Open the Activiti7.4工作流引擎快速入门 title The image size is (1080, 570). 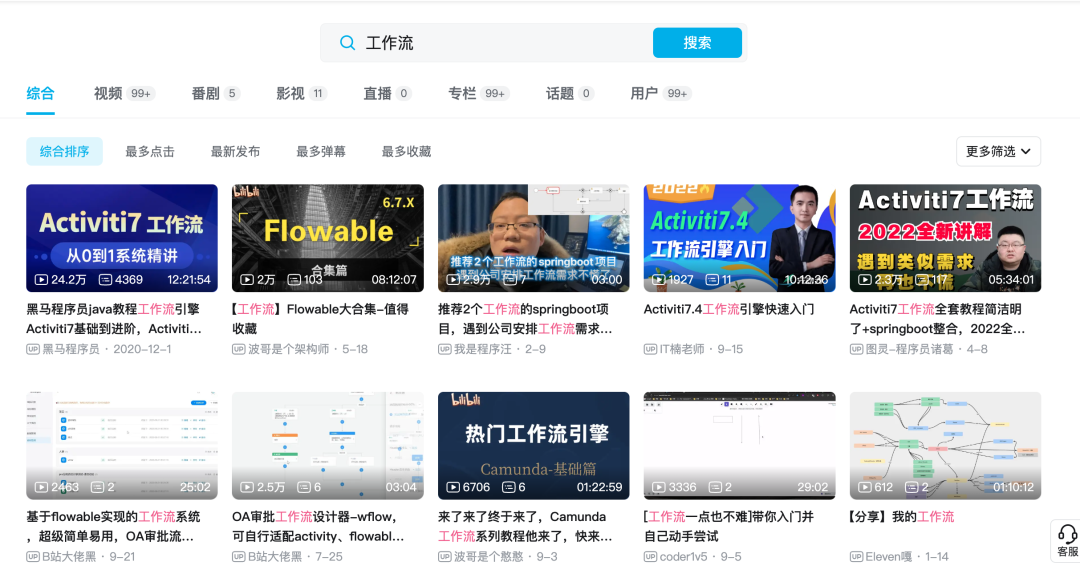[729, 309]
